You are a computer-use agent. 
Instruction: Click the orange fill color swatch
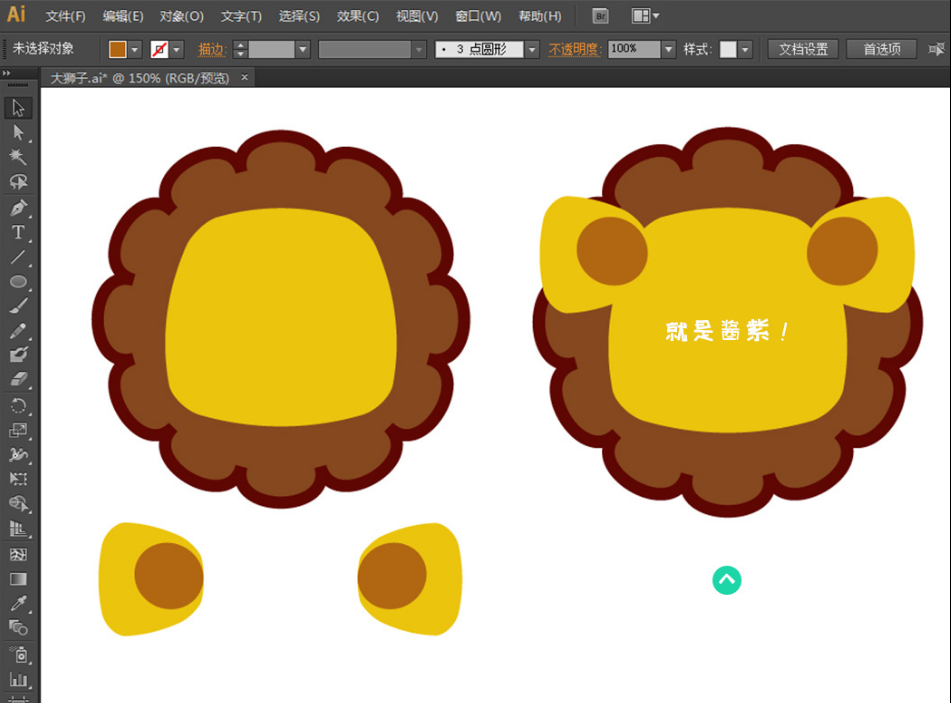coord(118,49)
